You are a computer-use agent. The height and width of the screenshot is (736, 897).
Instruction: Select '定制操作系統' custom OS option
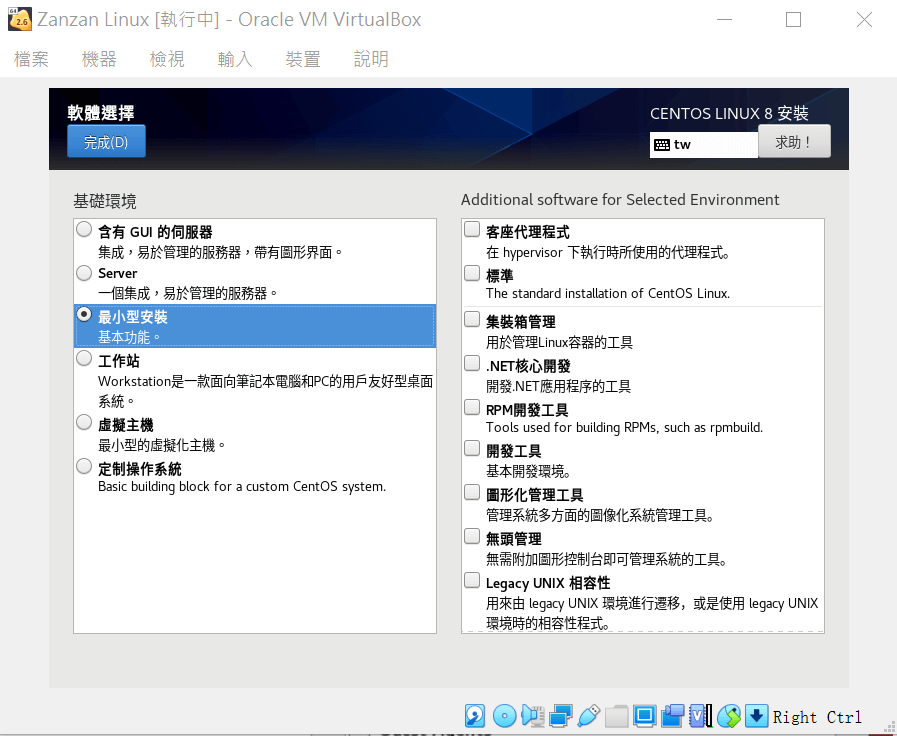(x=84, y=467)
